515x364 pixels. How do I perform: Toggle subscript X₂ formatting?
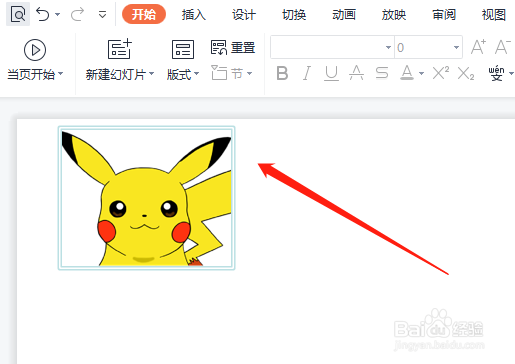pyautogui.click(x=466, y=73)
